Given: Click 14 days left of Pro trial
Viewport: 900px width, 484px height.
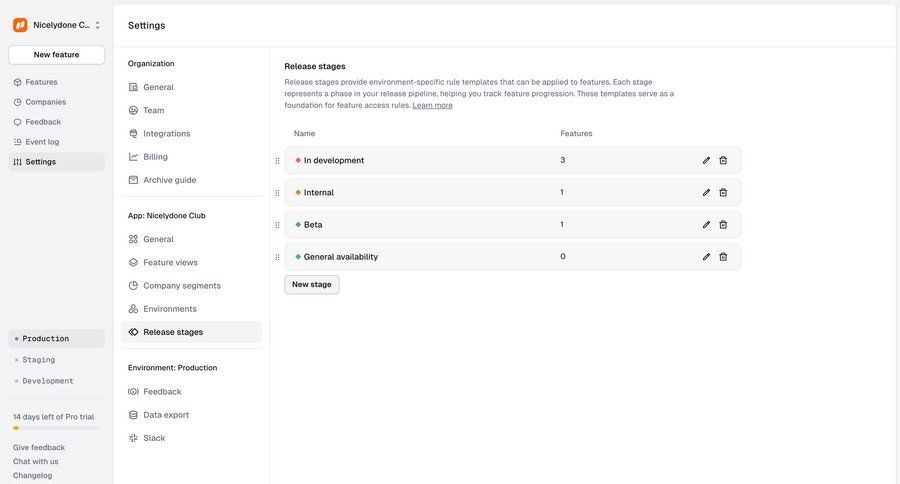Looking at the screenshot, I should tap(53, 417).
